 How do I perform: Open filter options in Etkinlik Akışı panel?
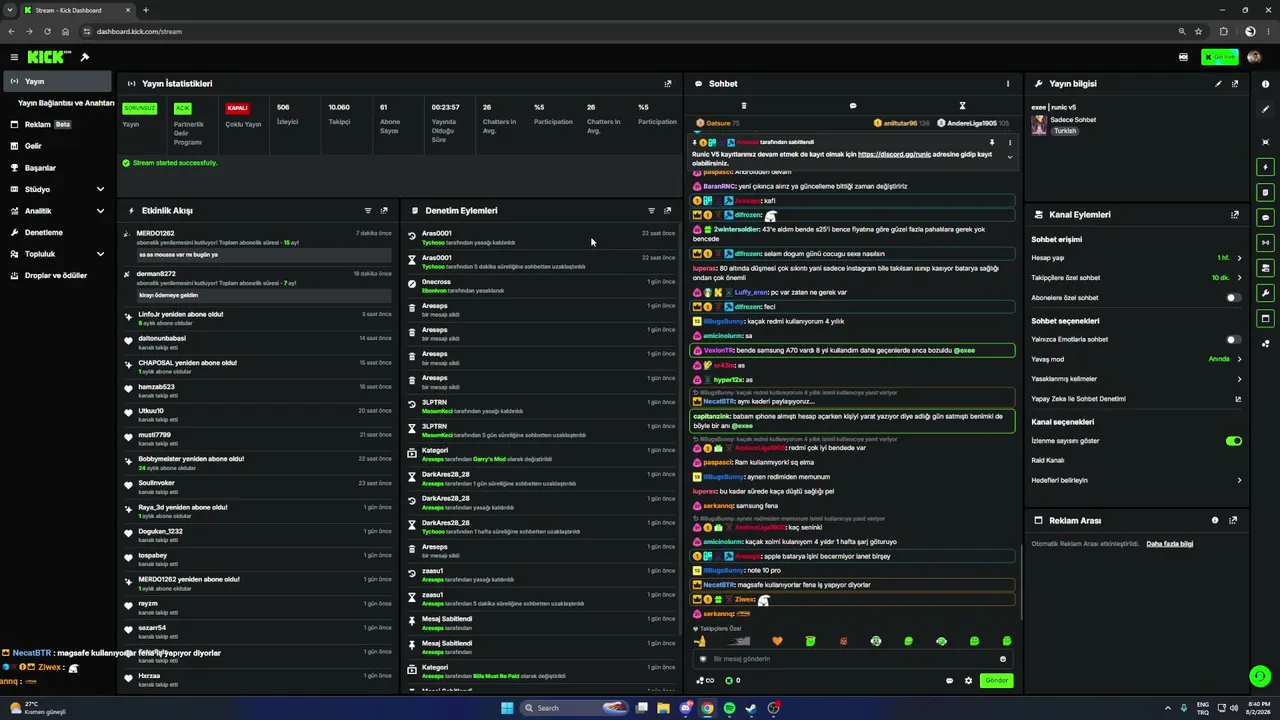(368, 211)
